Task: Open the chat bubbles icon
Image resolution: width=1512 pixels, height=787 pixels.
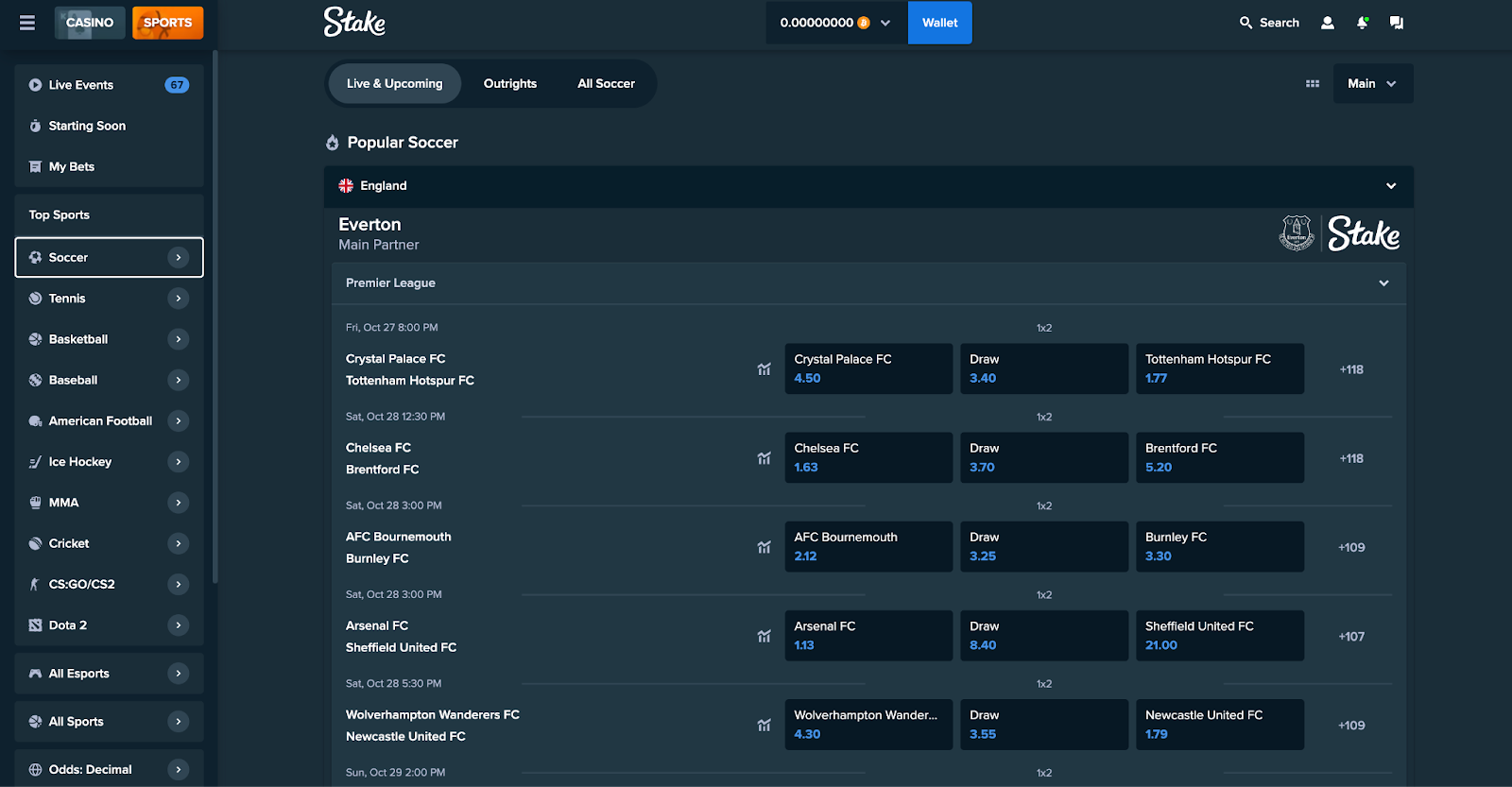Action: 1397,23
